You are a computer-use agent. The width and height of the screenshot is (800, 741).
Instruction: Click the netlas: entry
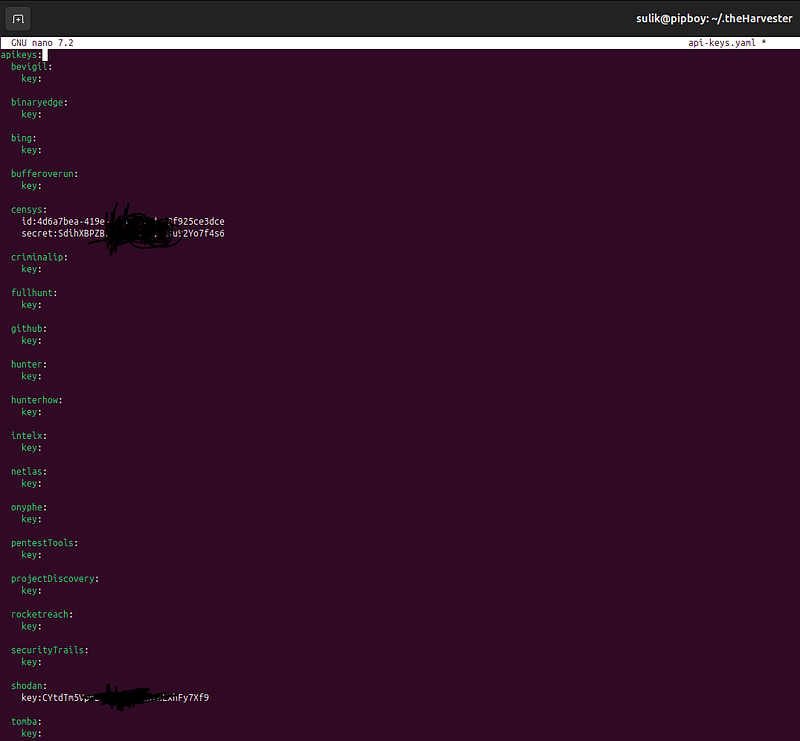point(29,471)
